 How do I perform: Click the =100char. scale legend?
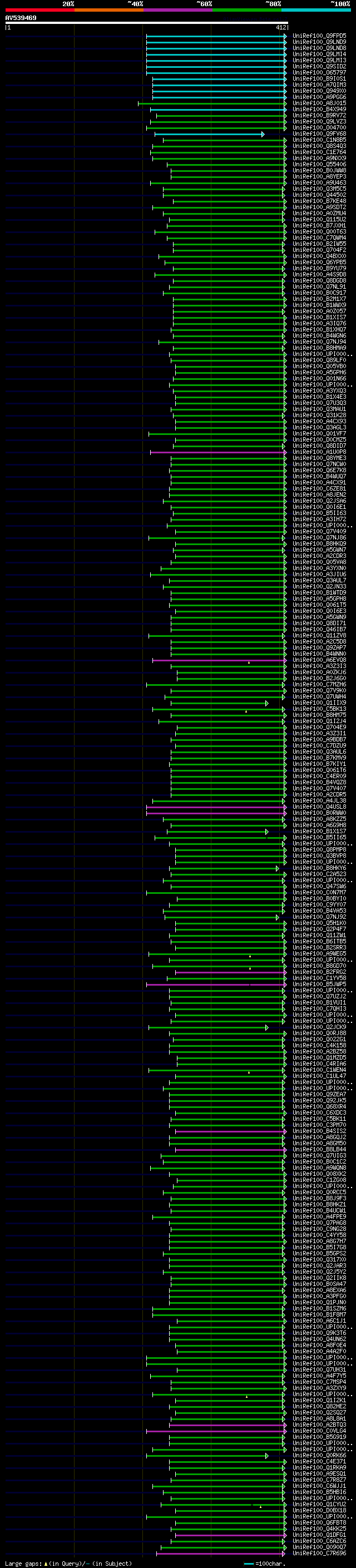pyautogui.click(x=264, y=1563)
